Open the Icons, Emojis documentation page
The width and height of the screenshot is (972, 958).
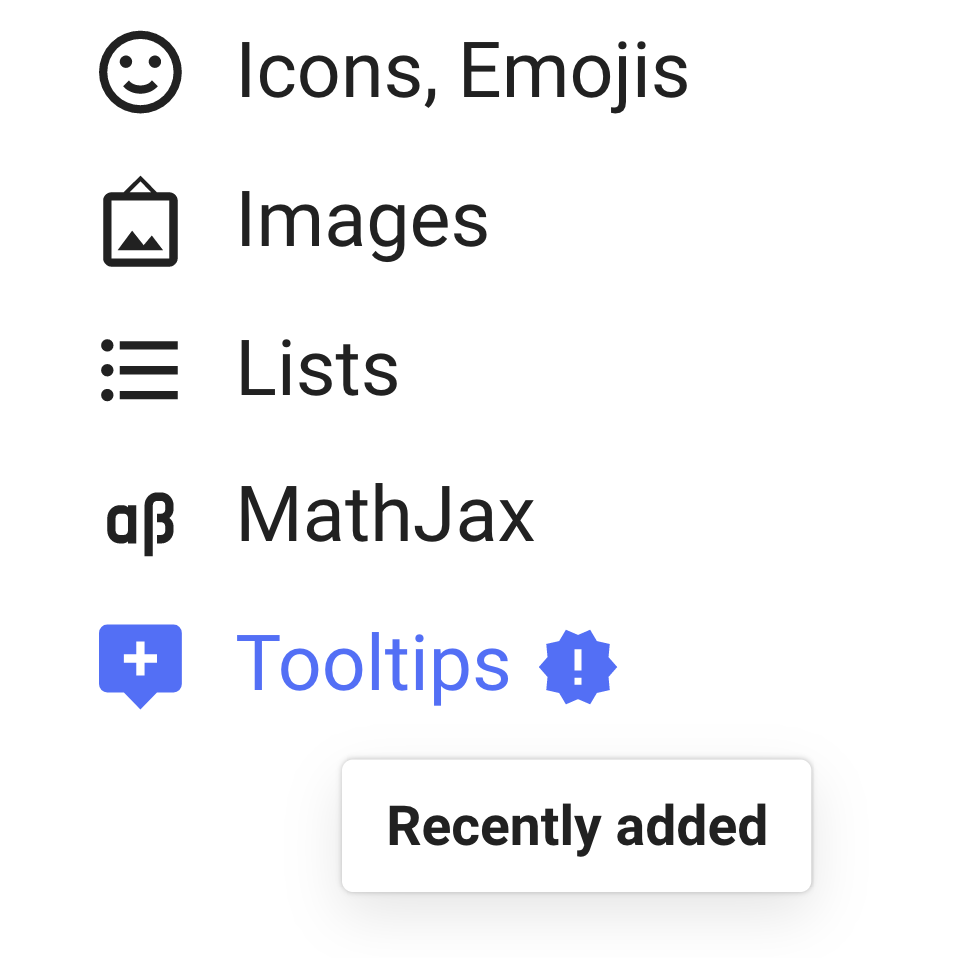[463, 70]
